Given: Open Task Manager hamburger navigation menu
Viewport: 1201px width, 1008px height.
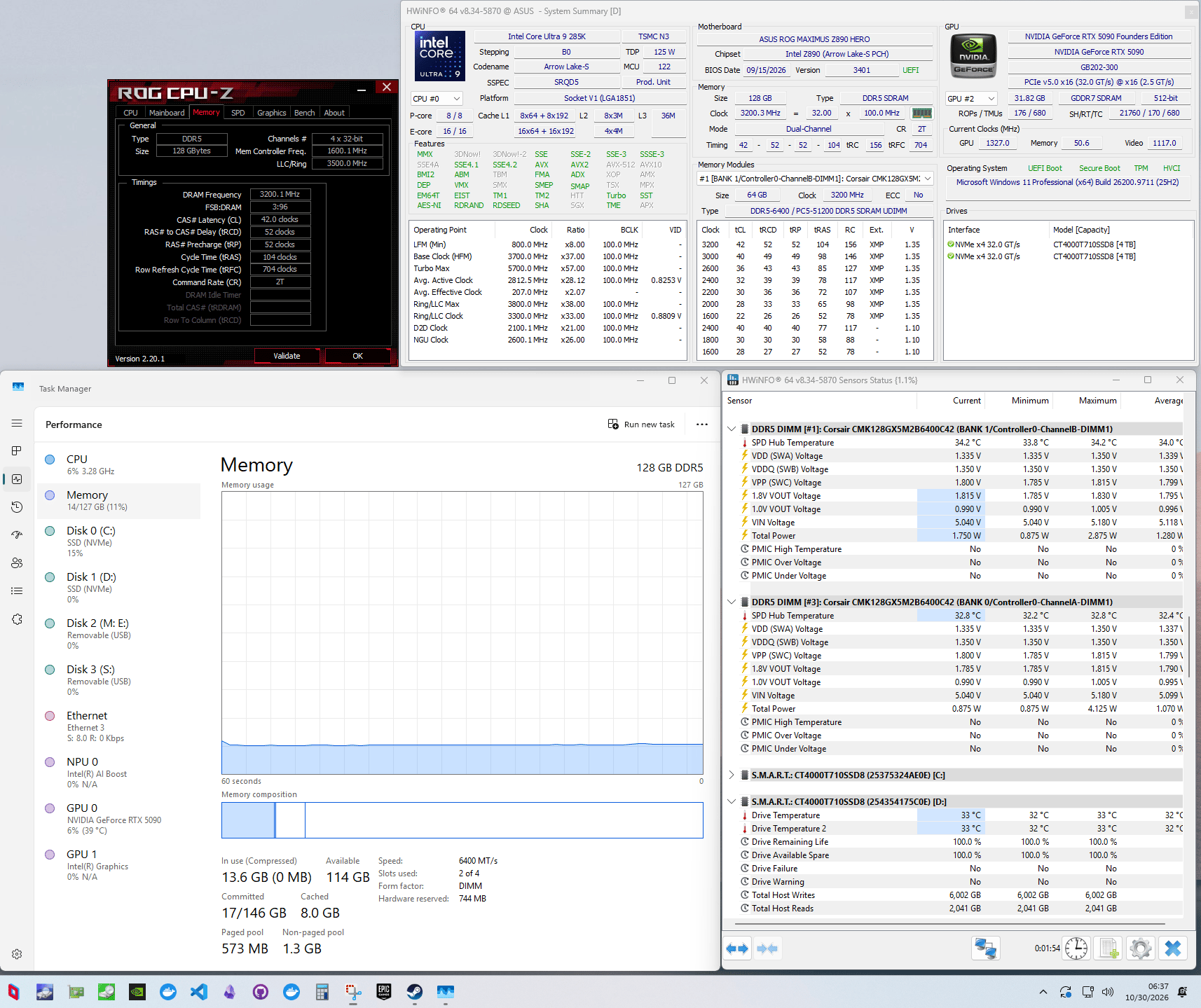Looking at the screenshot, I should 17,423.
